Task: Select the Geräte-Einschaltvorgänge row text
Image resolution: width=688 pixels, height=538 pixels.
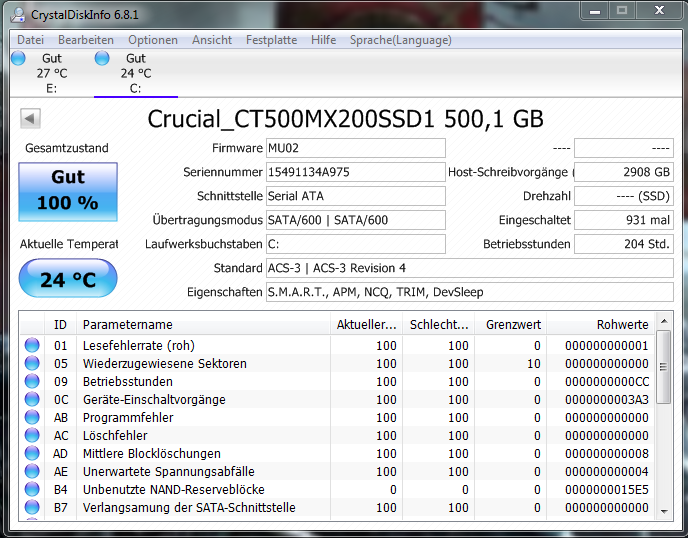Action: 154,400
